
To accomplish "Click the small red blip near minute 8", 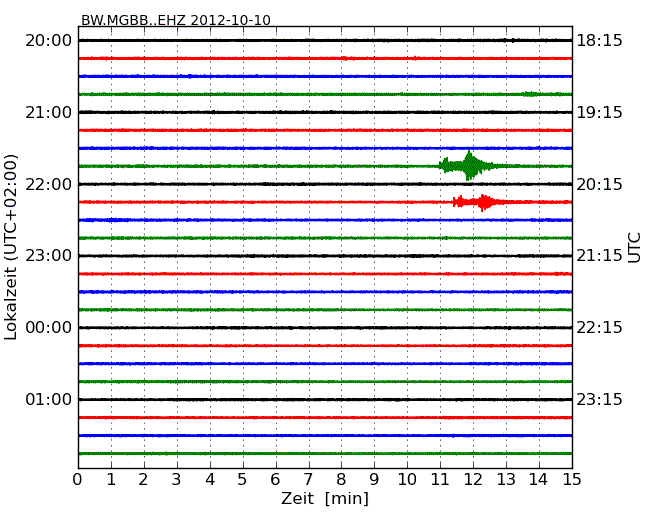I will [x=346, y=58].
